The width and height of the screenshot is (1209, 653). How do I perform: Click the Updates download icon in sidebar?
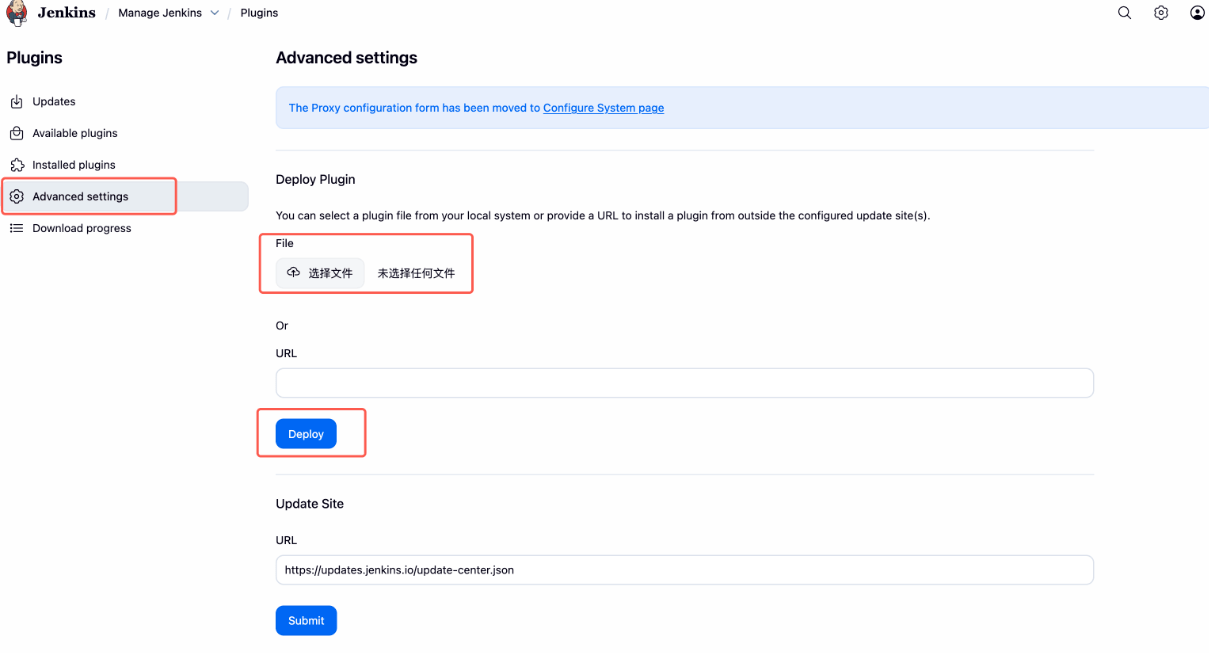[16, 102]
